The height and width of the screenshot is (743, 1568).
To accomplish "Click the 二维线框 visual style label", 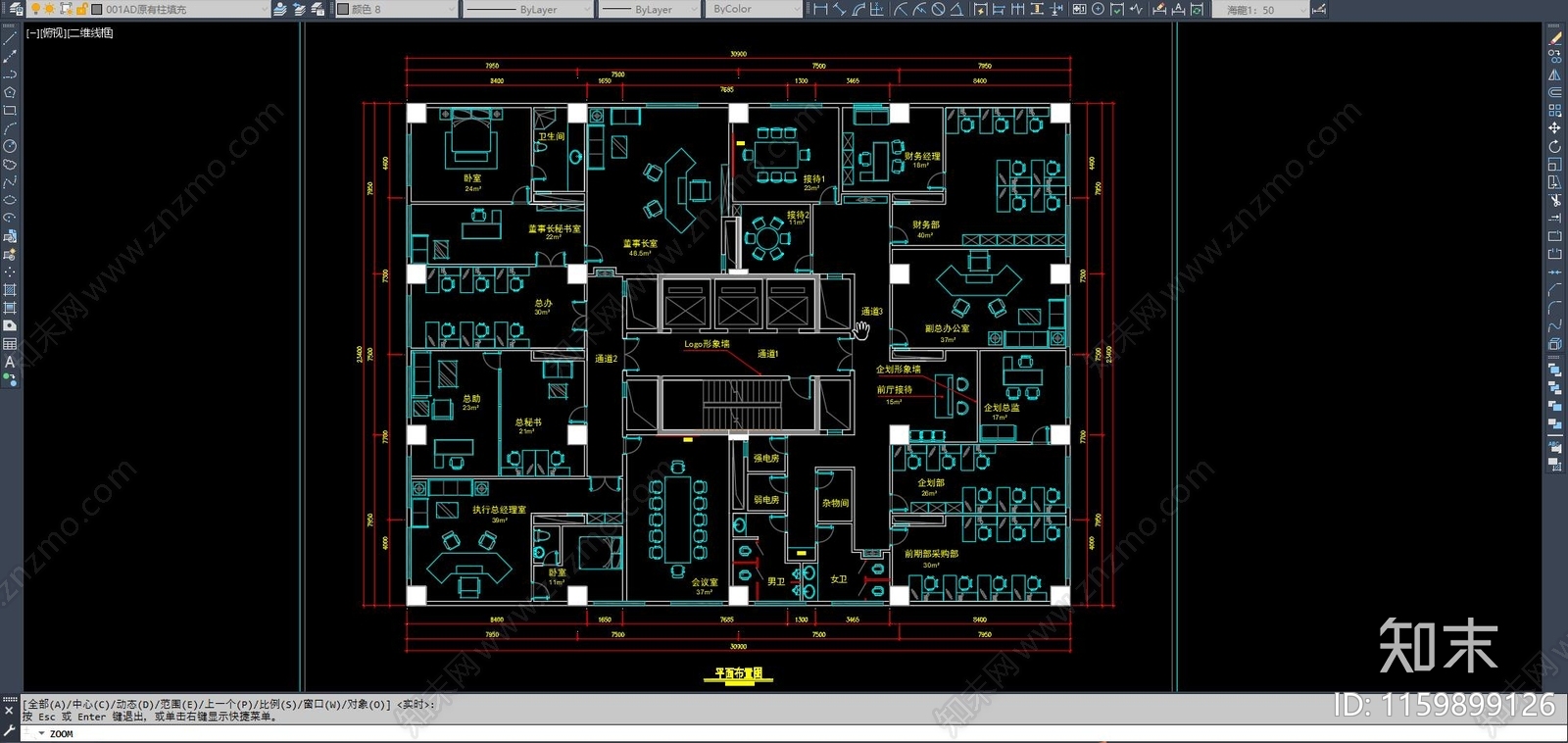I will pyautogui.click(x=90, y=33).
